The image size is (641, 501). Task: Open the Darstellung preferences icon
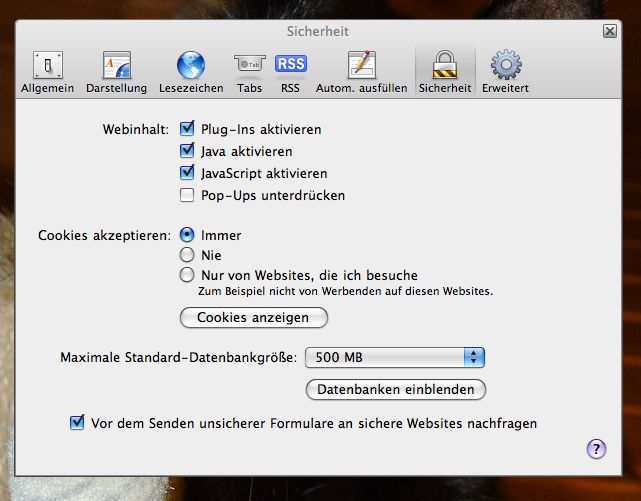117,65
